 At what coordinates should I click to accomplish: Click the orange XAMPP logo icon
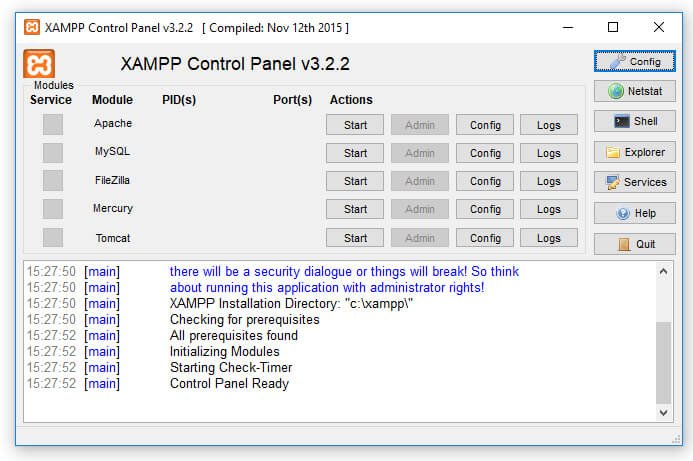[40, 64]
